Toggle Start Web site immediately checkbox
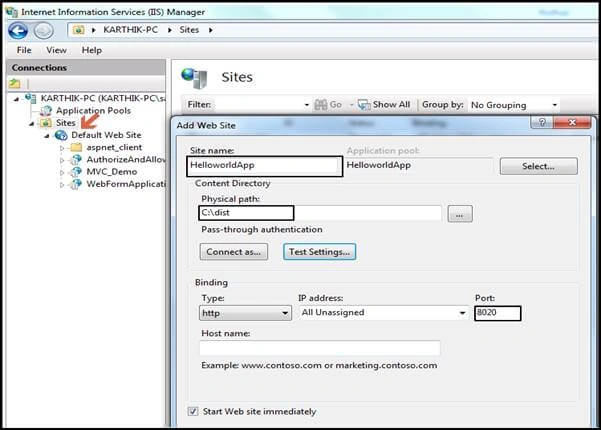 (193, 412)
